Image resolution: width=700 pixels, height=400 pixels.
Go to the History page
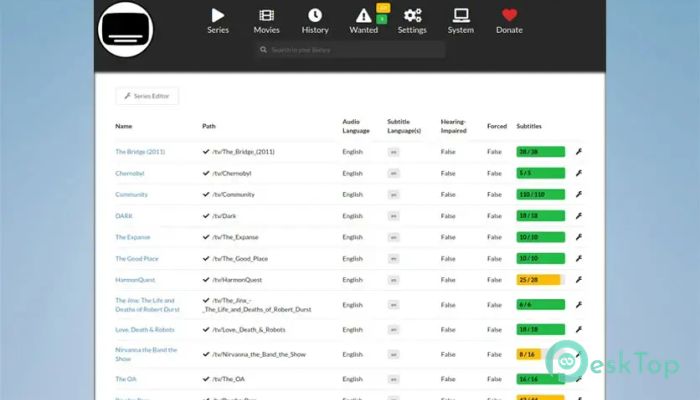[x=315, y=21]
